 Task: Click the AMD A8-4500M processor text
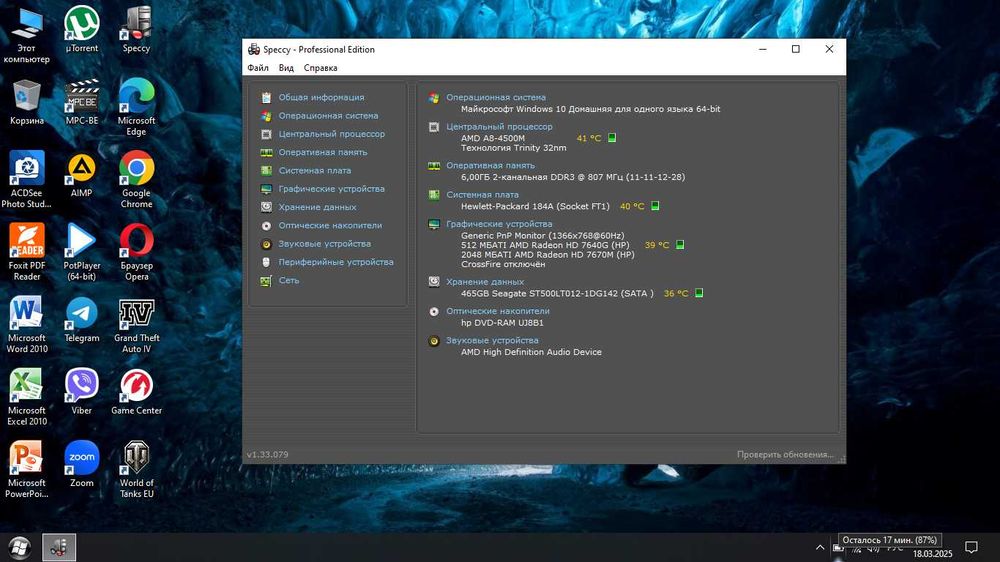(x=493, y=138)
